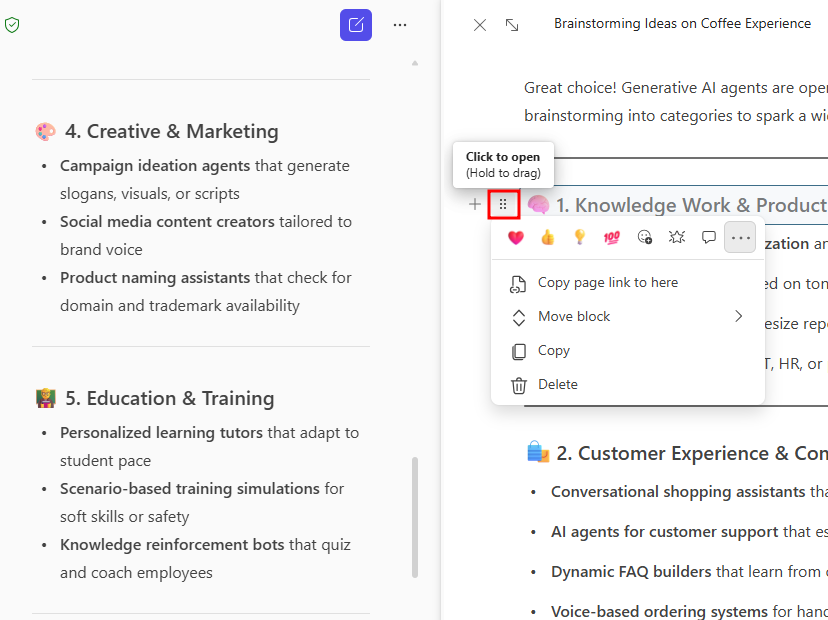
Task: Open the left panel ellipsis menu
Action: pos(400,25)
